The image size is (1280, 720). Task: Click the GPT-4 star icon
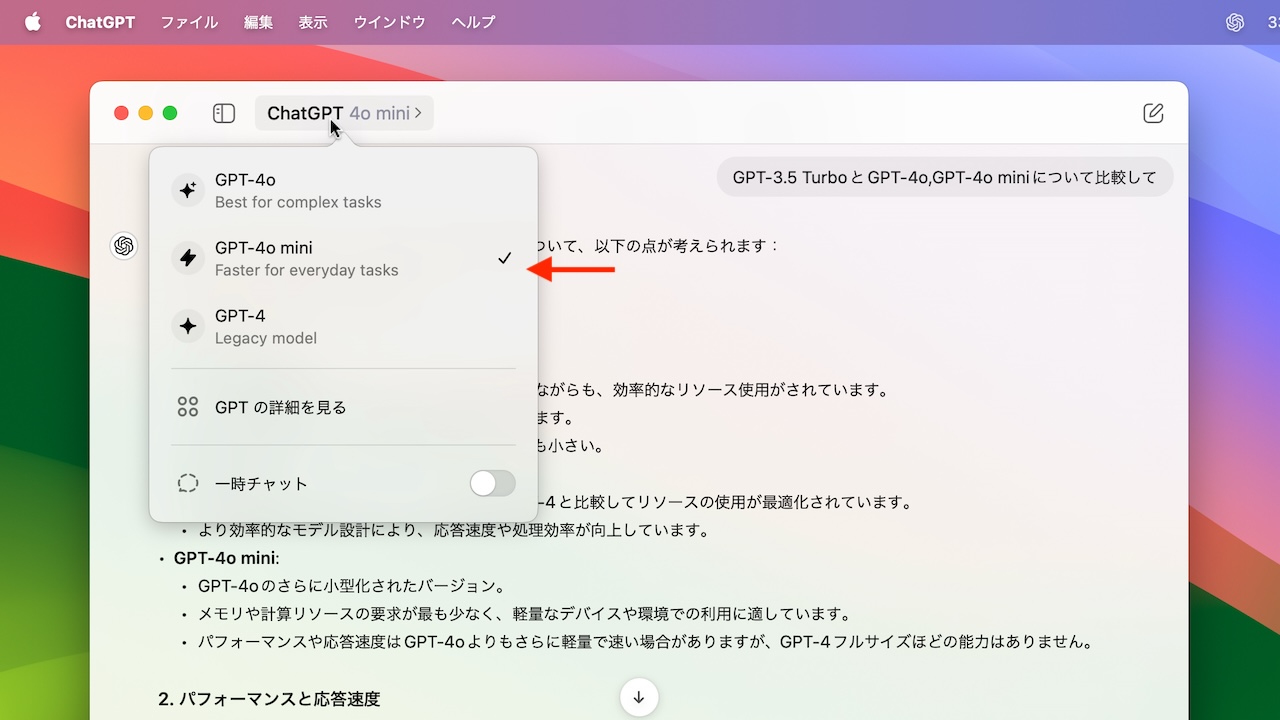point(188,326)
